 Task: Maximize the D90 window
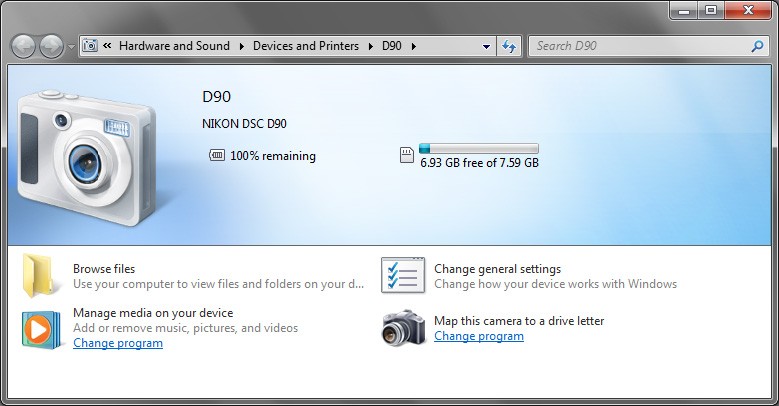[x=711, y=10]
